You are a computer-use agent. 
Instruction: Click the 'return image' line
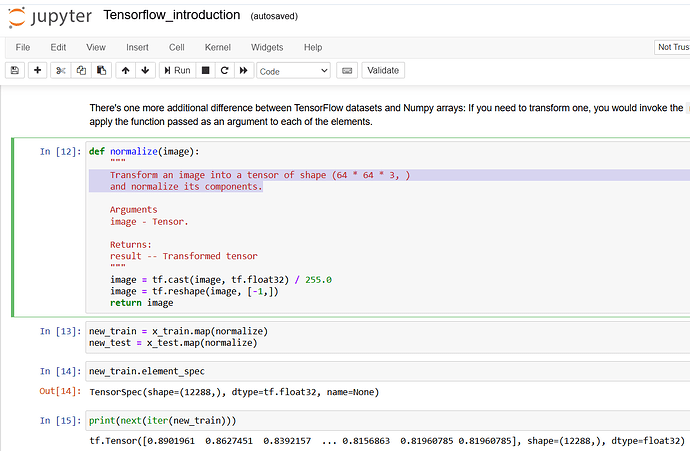(141, 303)
